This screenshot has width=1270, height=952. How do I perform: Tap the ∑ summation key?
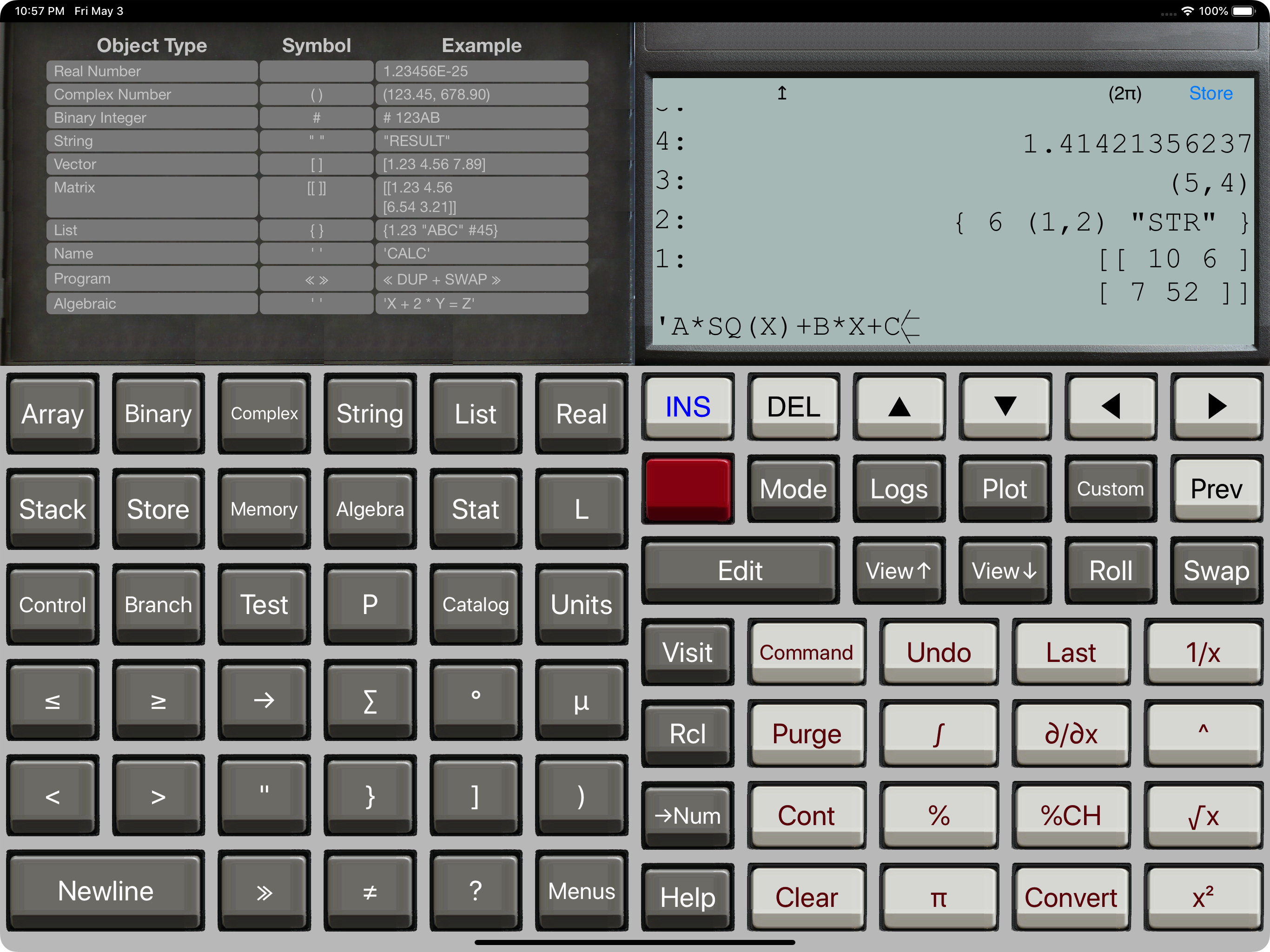(370, 700)
